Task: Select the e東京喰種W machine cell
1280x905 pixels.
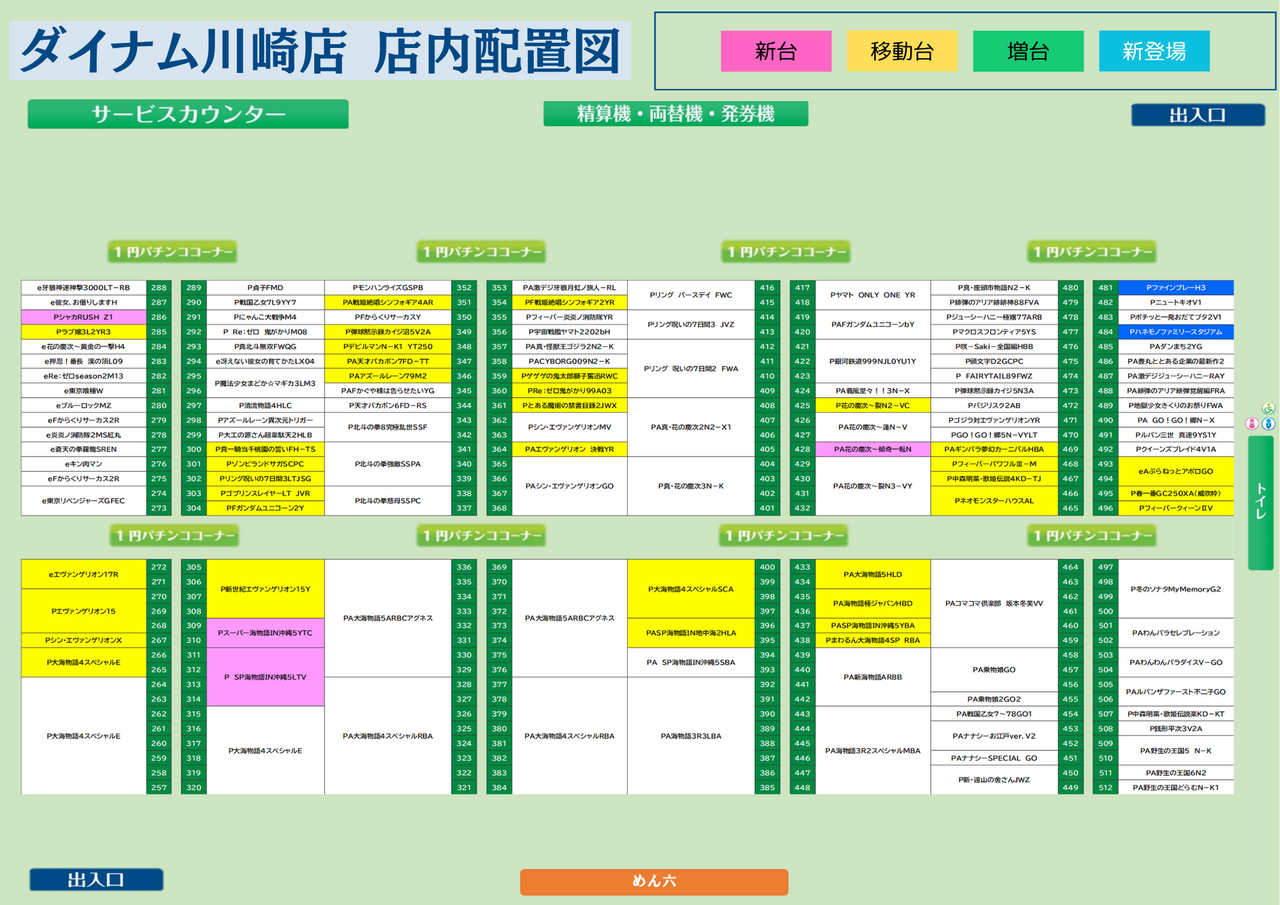Action: (84, 391)
